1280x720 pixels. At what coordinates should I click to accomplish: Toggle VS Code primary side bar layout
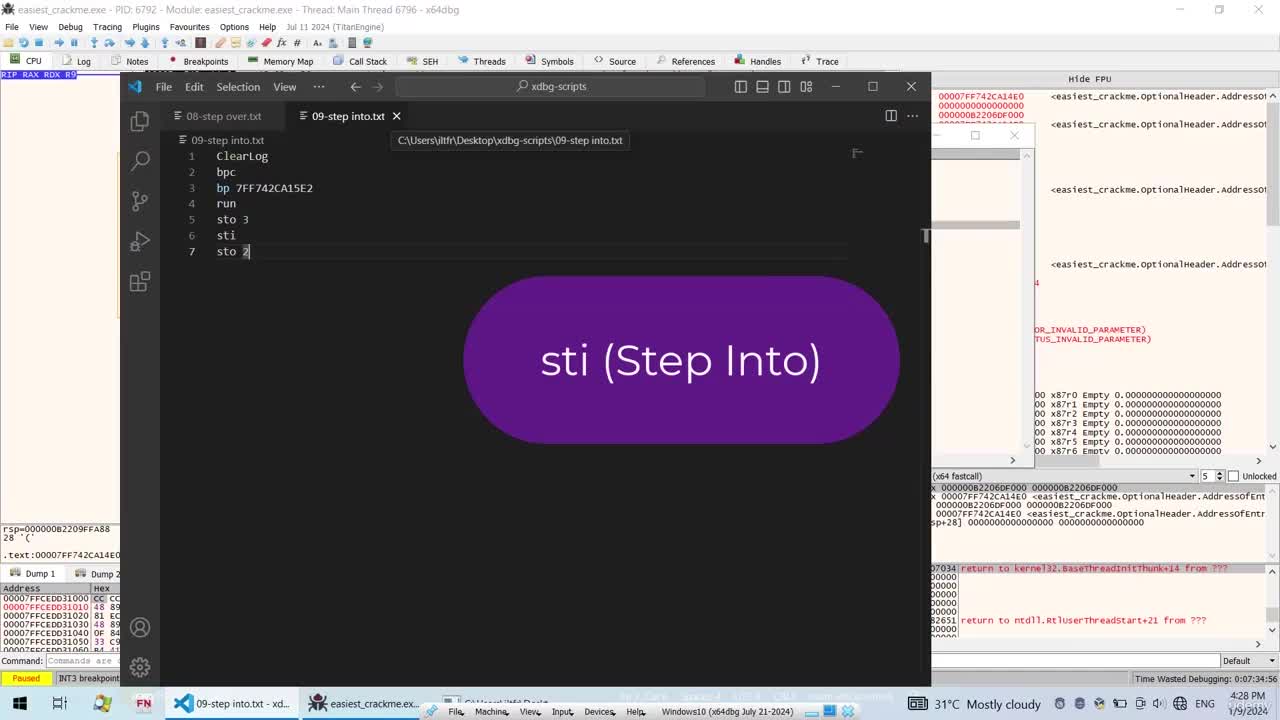(x=740, y=87)
